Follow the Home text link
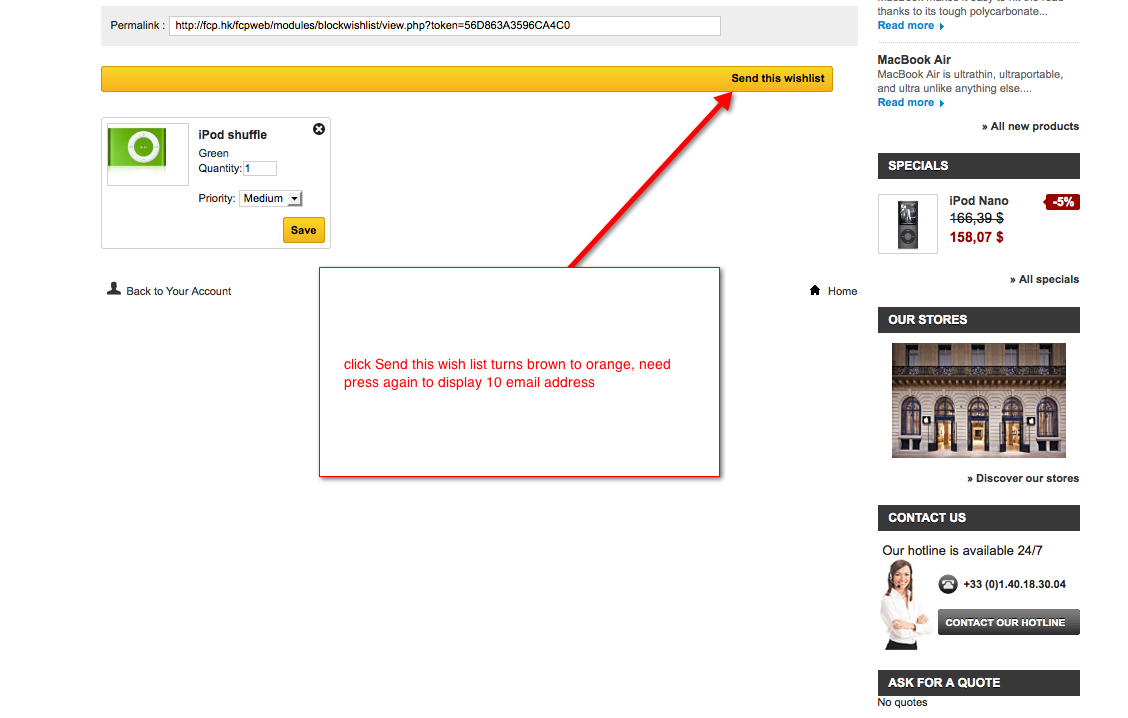This screenshot has width=1128, height=718. 842,291
